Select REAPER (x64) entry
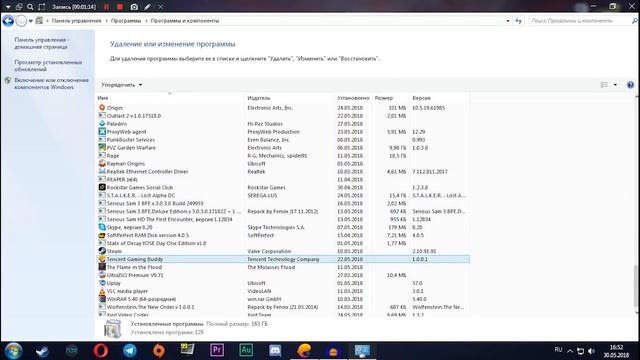The image size is (640, 360). pyautogui.click(x=283, y=180)
